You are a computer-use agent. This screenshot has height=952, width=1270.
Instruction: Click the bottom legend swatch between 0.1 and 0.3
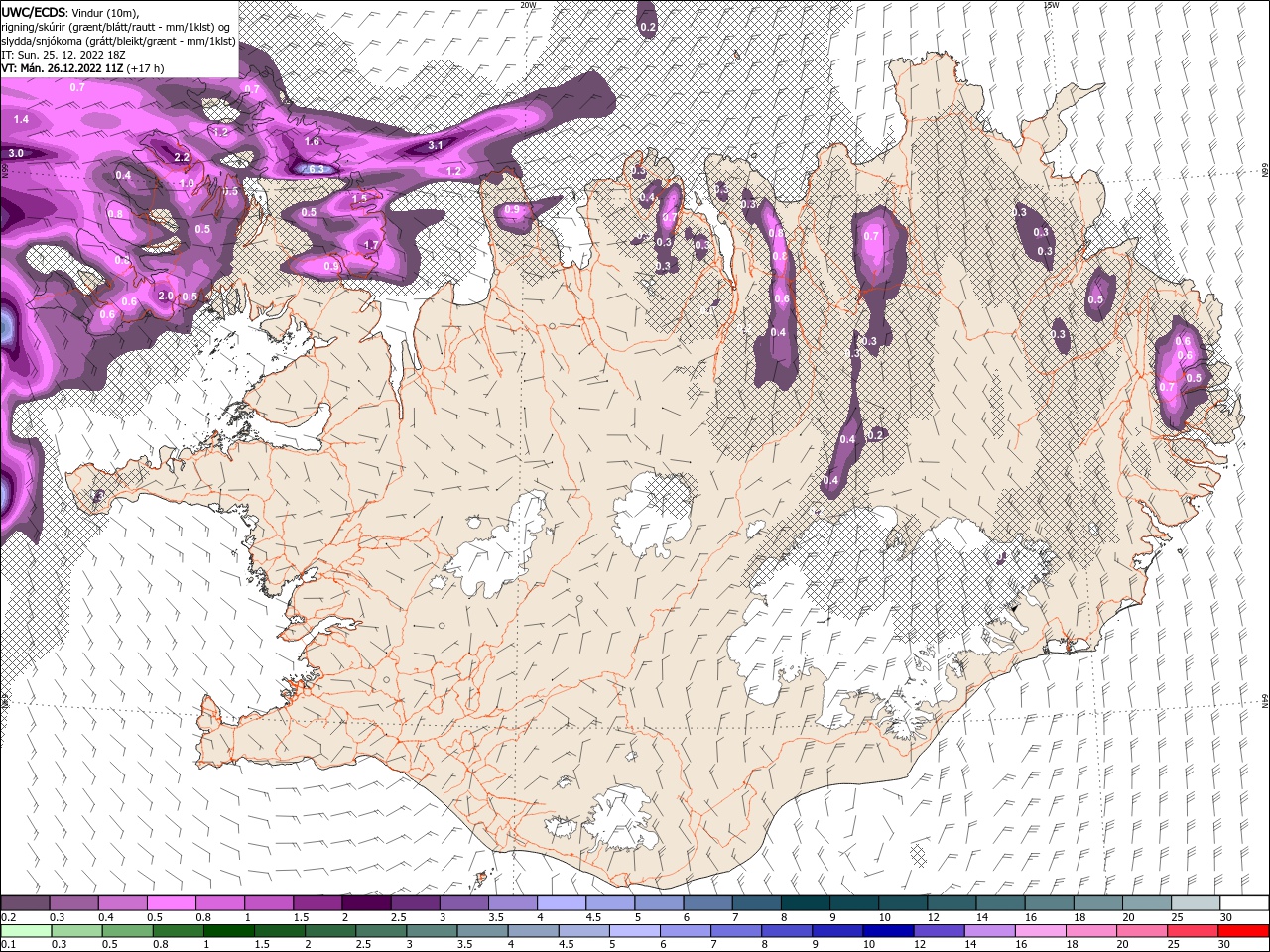coord(25,931)
